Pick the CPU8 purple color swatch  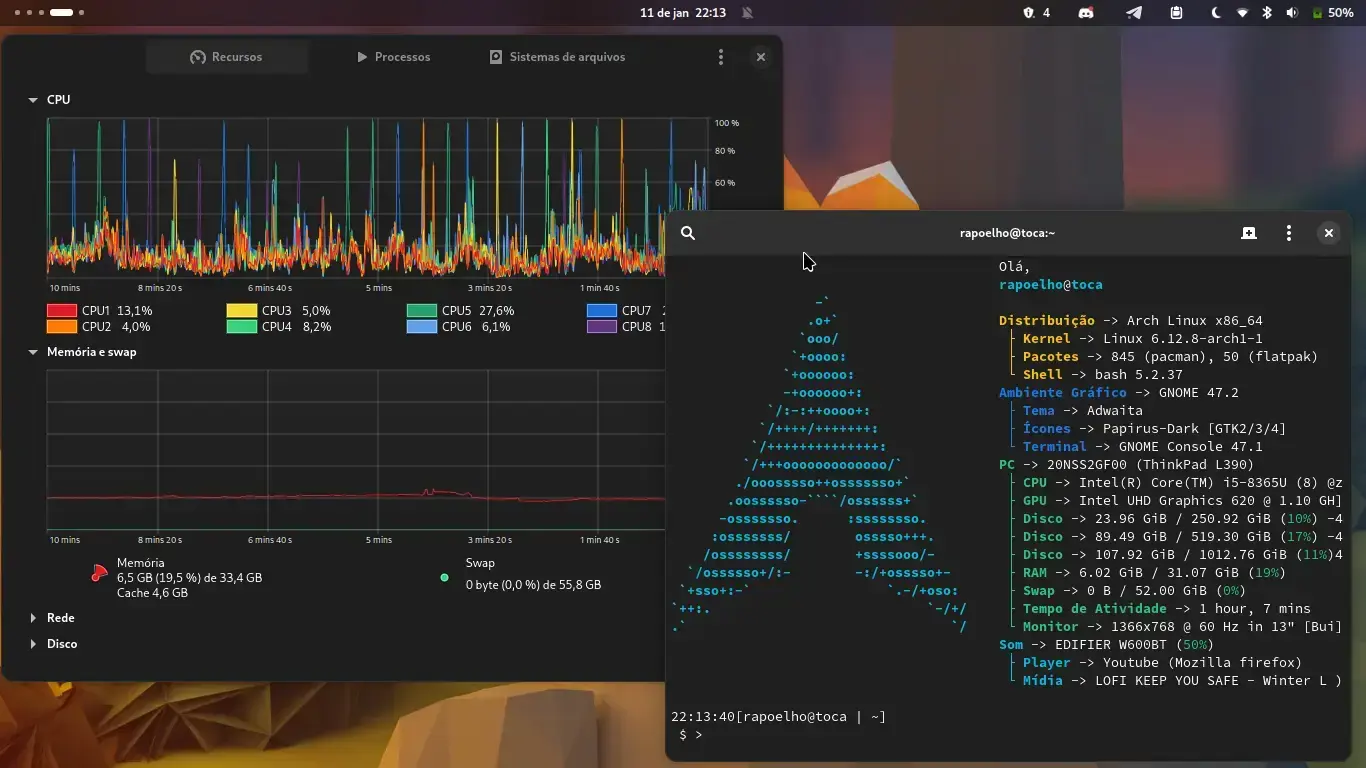coord(602,327)
